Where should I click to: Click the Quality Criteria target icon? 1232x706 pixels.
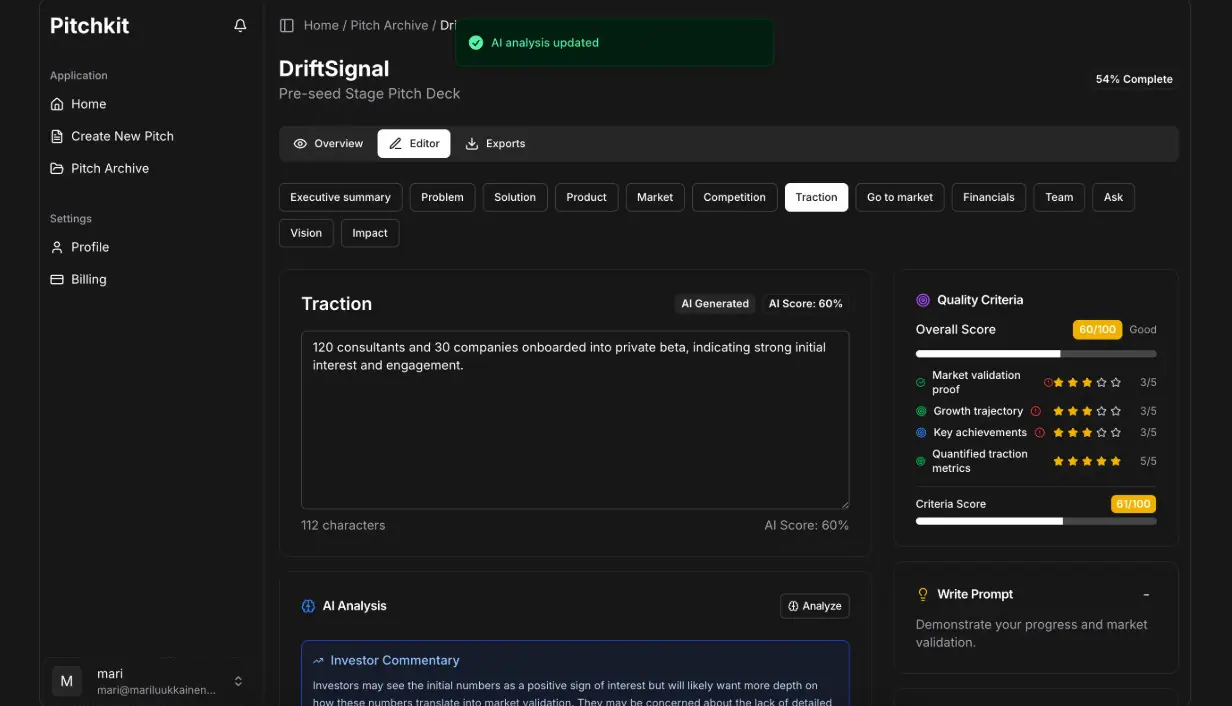923,300
